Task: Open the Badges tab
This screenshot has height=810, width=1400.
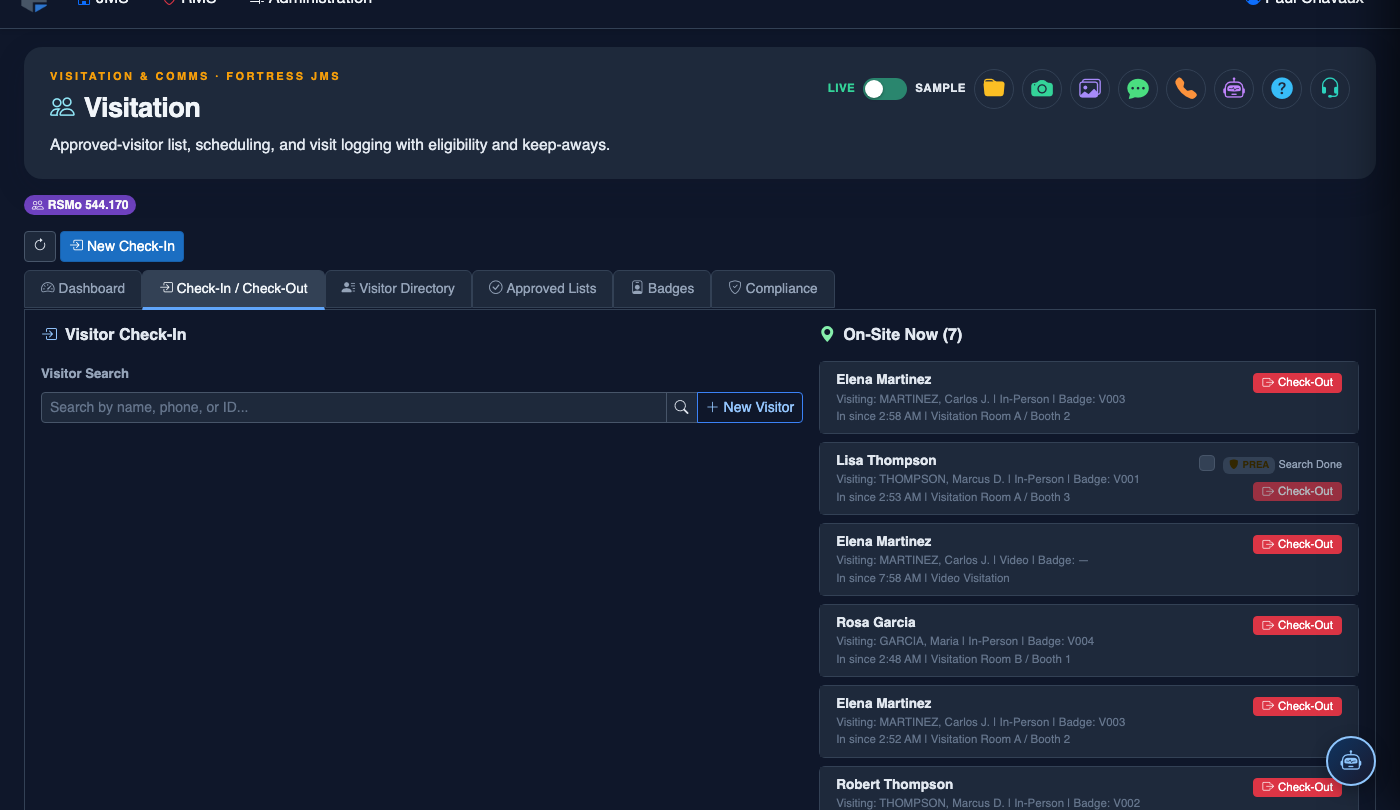Action: click(662, 288)
